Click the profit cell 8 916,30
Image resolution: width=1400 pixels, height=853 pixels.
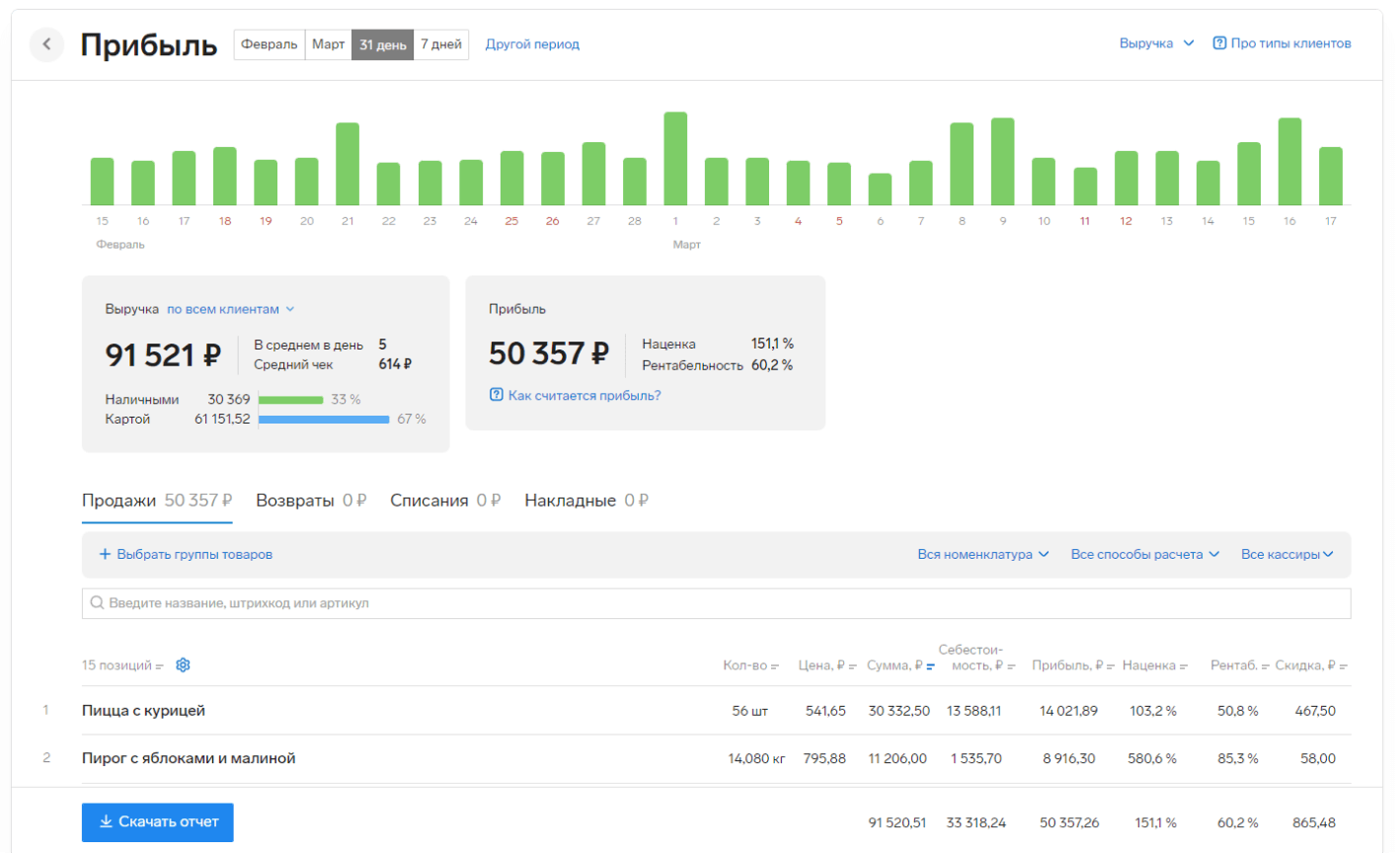[1069, 758]
